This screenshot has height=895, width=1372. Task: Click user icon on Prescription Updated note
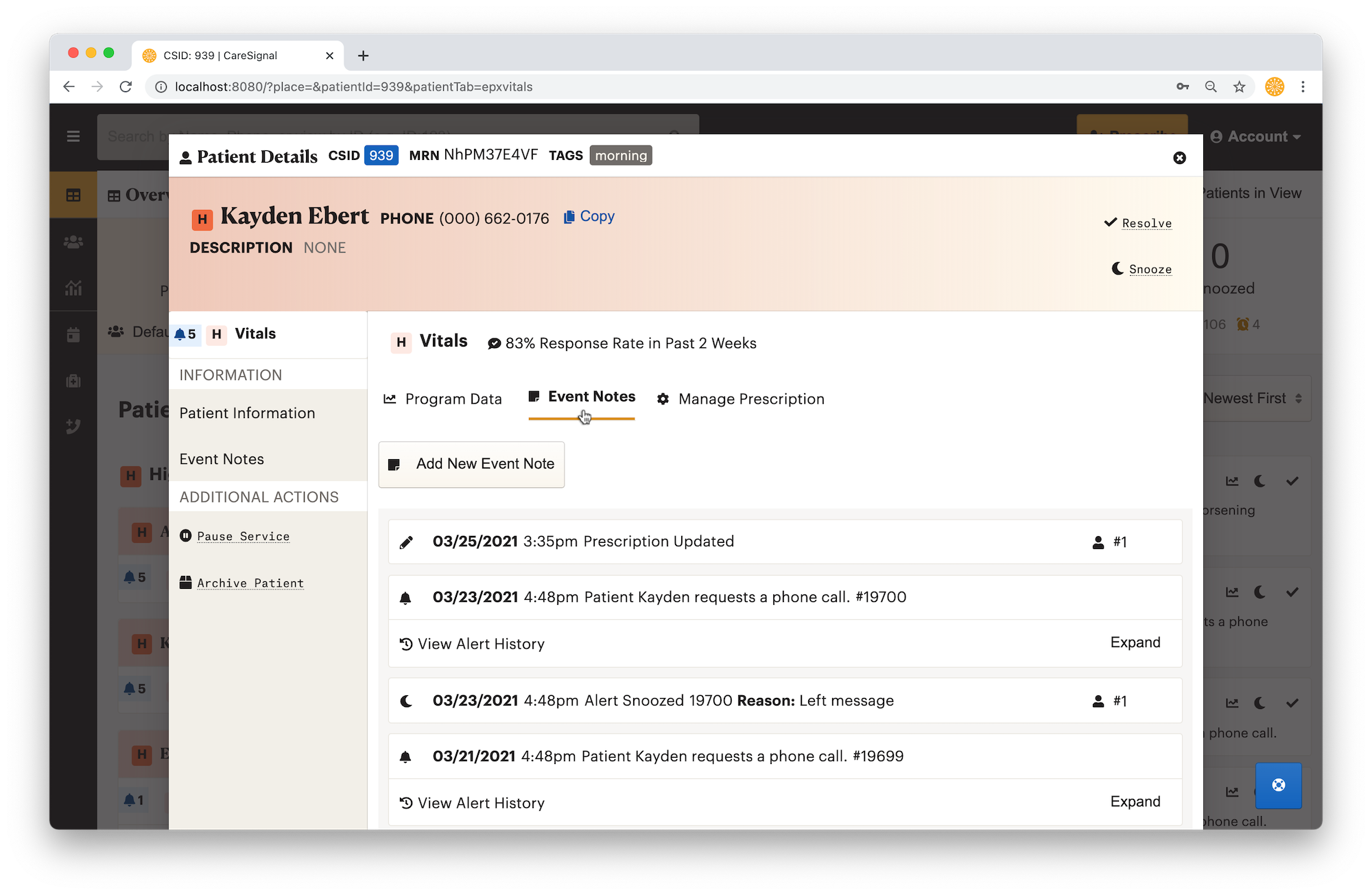tap(1098, 542)
